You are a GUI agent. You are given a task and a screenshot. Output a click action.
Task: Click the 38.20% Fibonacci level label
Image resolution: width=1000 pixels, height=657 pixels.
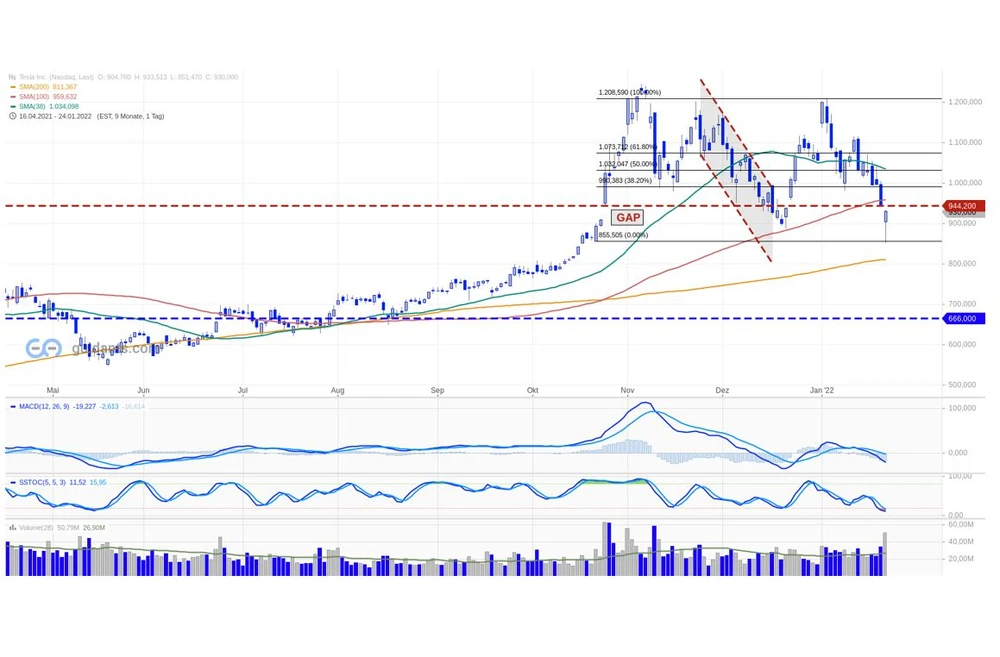625,181
